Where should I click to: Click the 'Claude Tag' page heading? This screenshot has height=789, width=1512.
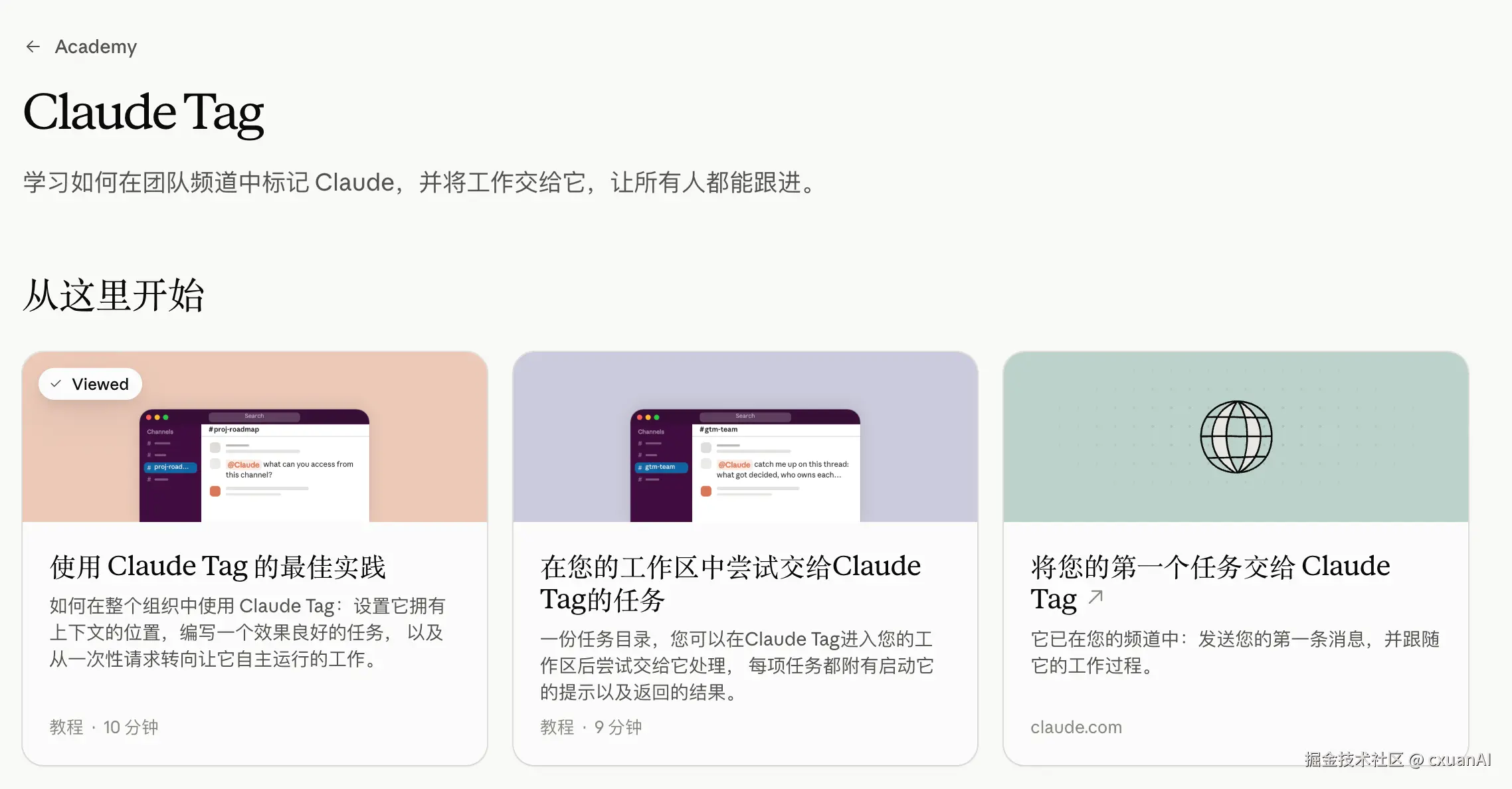click(x=143, y=113)
